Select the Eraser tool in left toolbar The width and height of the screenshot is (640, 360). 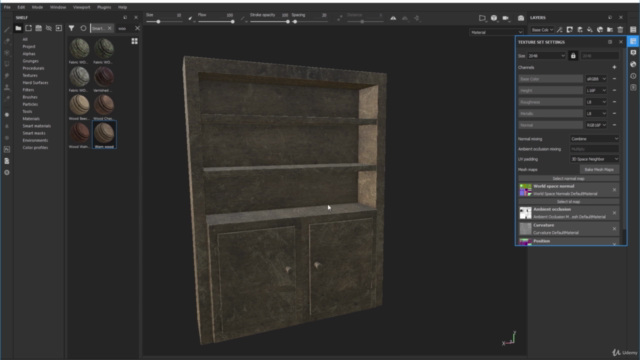[x=7, y=41]
